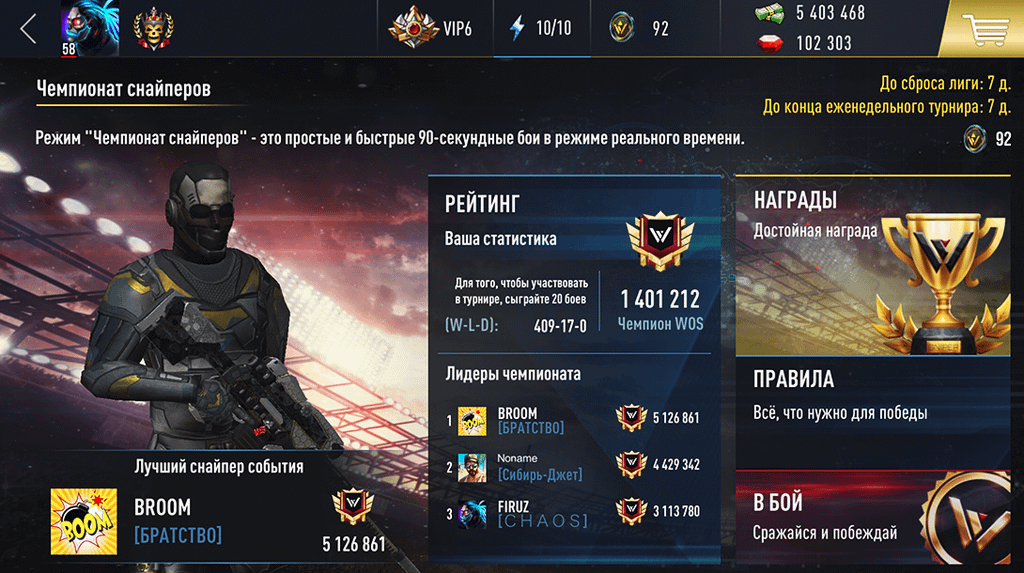Image resolution: width=1024 pixels, height=573 pixels.
Task: Tap the lightning energy 10/10 counter
Action: [x=541, y=28]
